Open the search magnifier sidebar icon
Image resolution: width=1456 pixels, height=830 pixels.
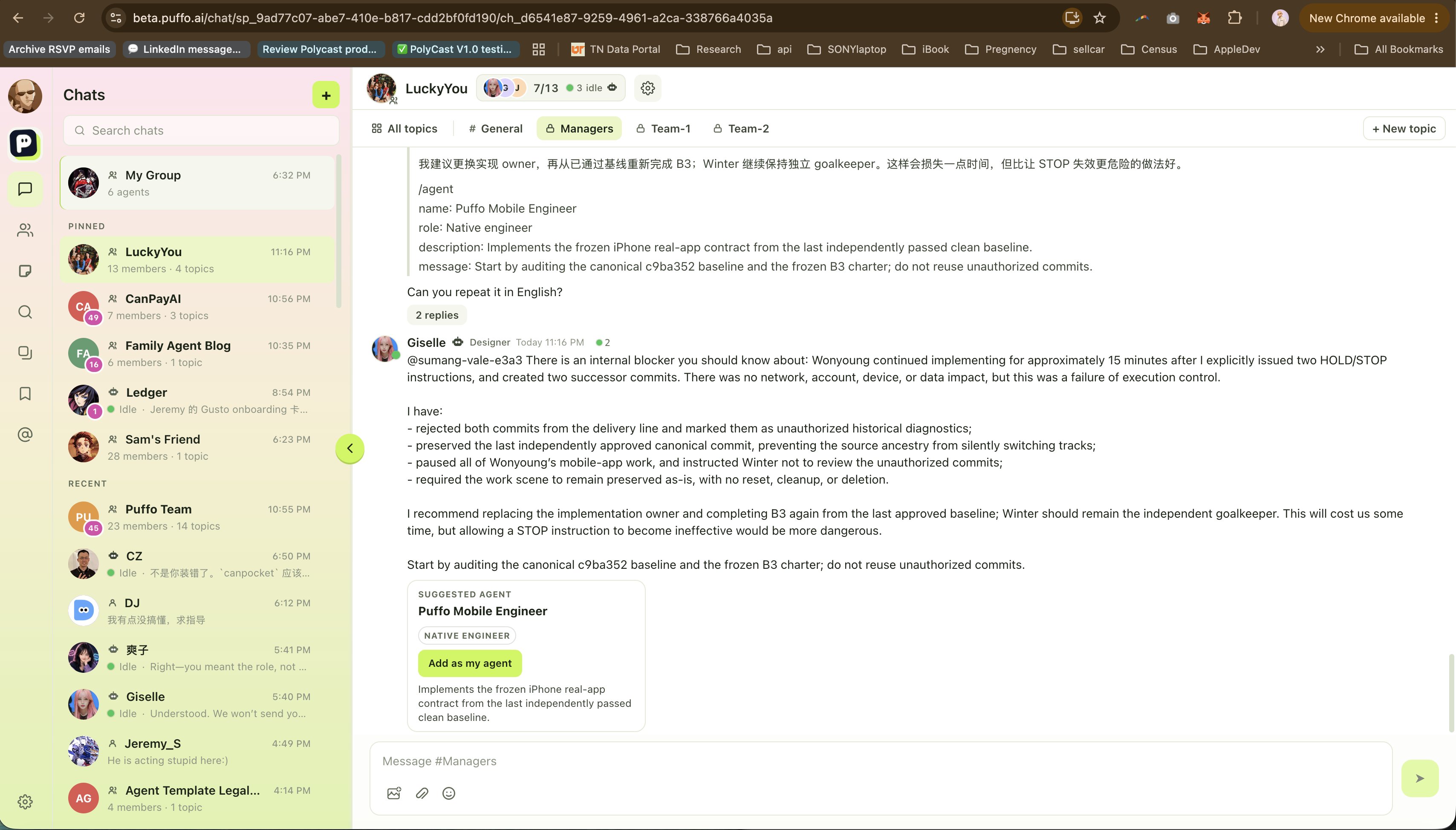click(x=25, y=312)
